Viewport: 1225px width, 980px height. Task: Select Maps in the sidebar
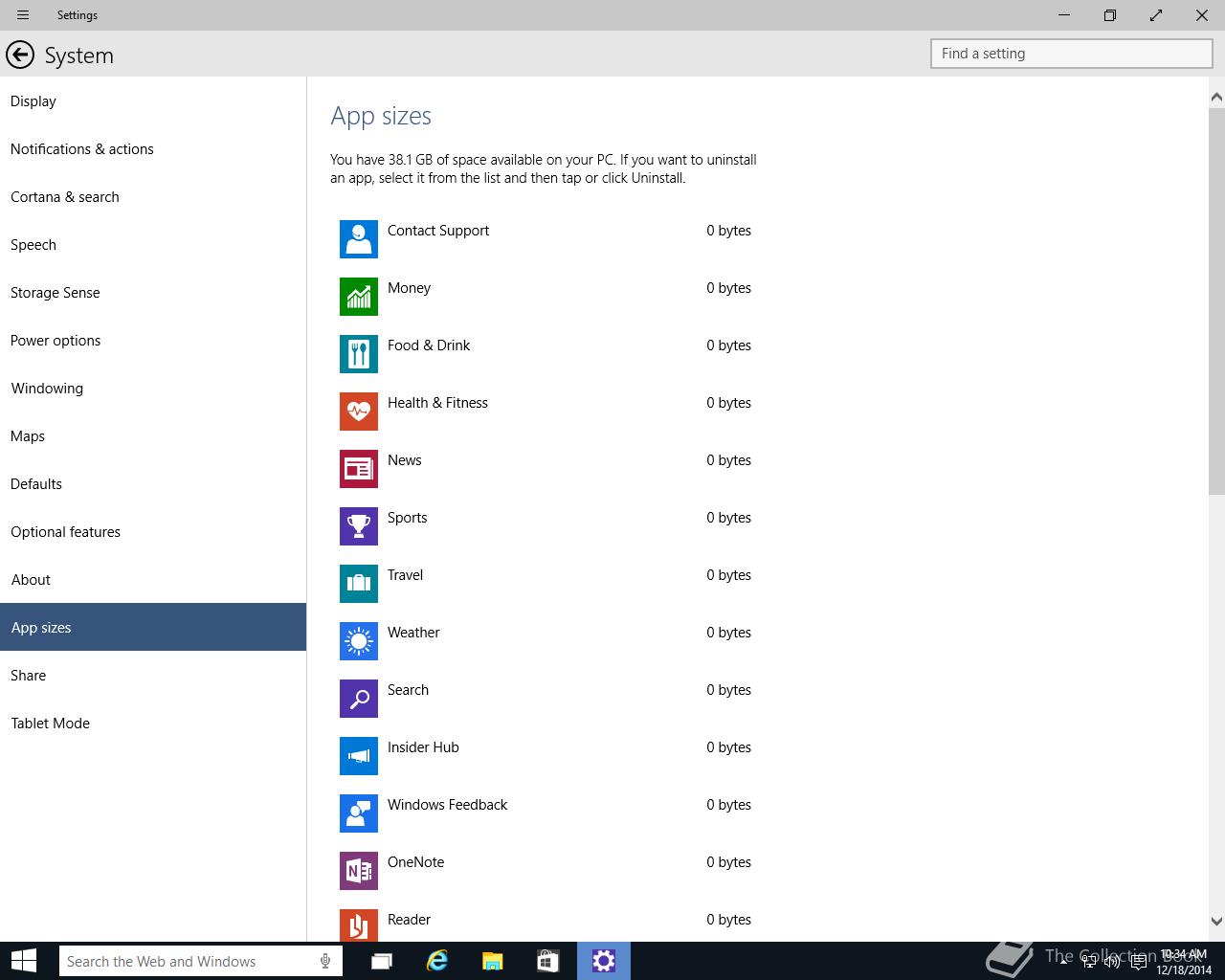point(153,436)
